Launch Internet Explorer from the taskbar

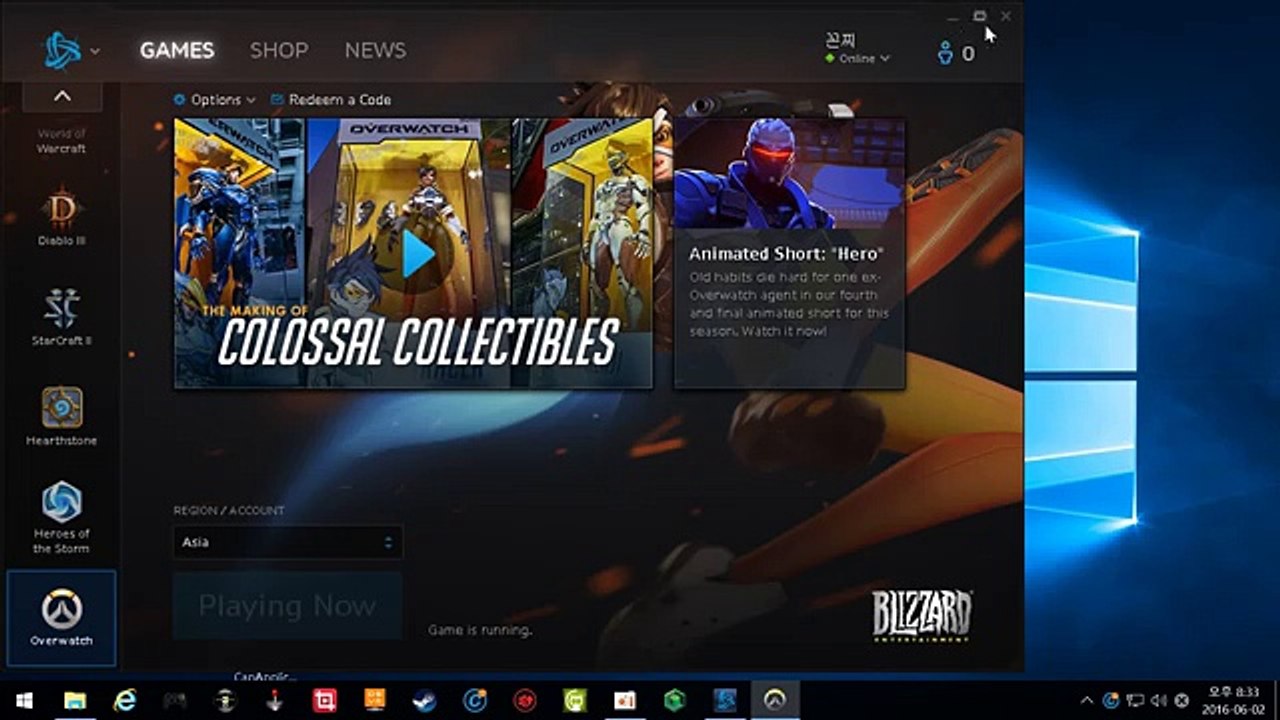click(x=125, y=700)
